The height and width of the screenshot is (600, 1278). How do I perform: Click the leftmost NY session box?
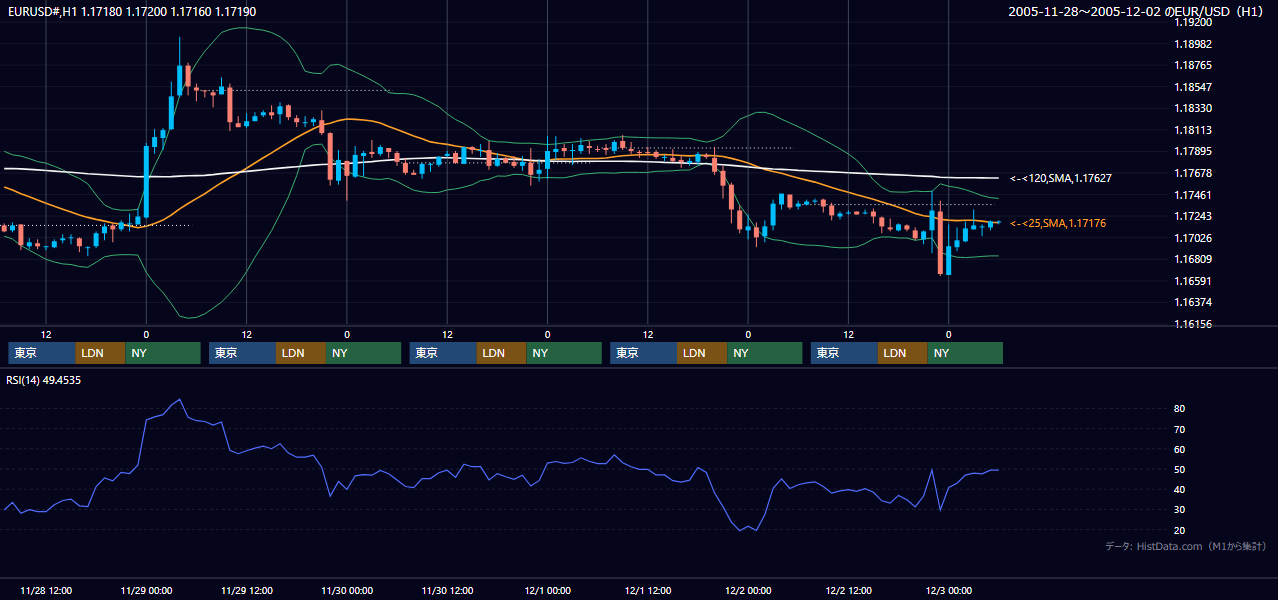(163, 353)
